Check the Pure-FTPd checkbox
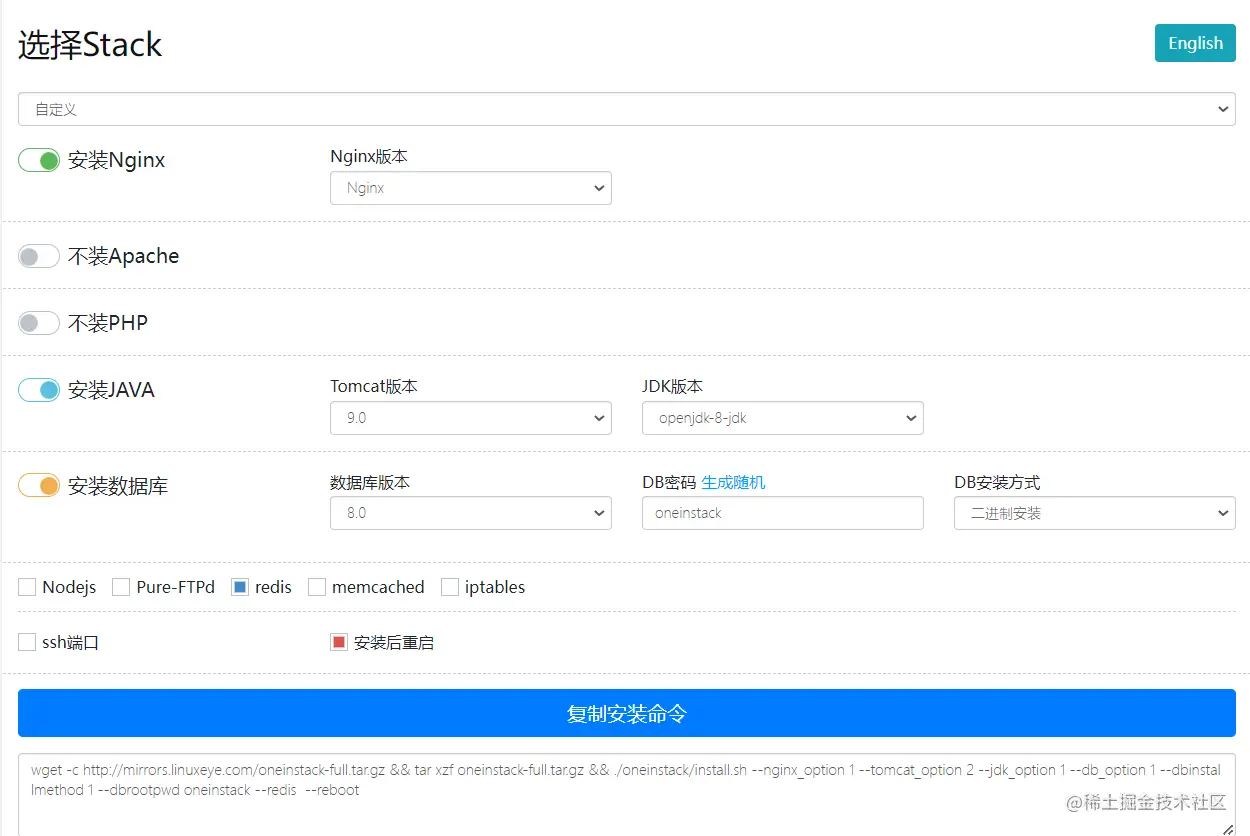 (121, 587)
